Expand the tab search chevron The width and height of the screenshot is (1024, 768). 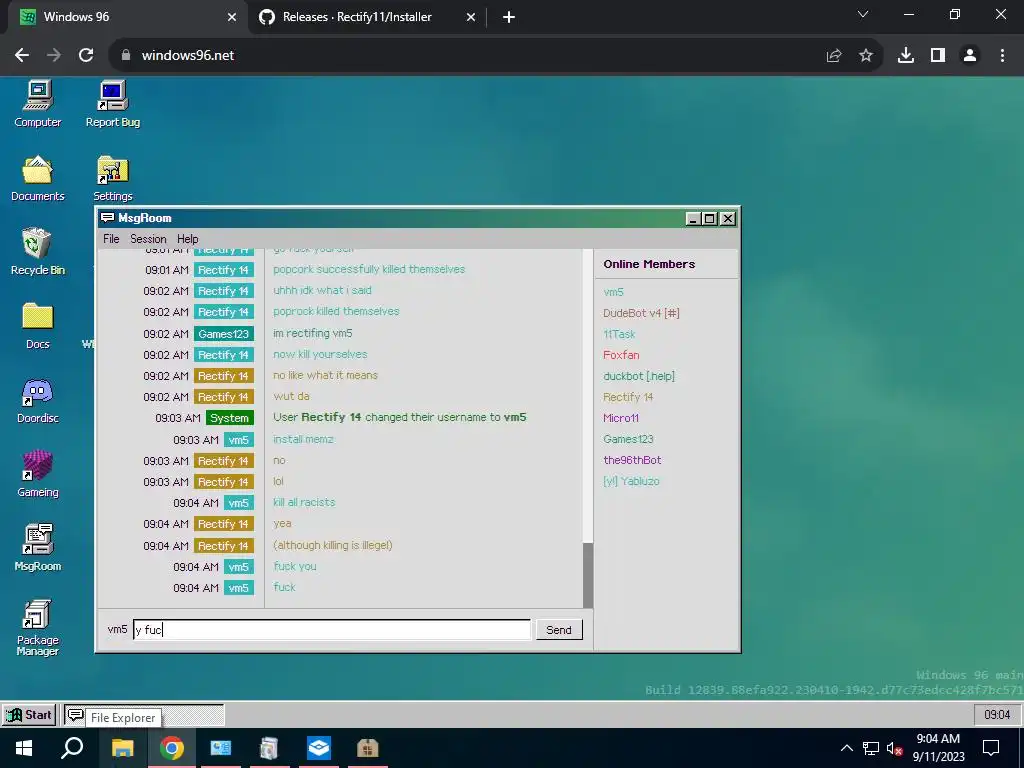pyautogui.click(x=863, y=14)
